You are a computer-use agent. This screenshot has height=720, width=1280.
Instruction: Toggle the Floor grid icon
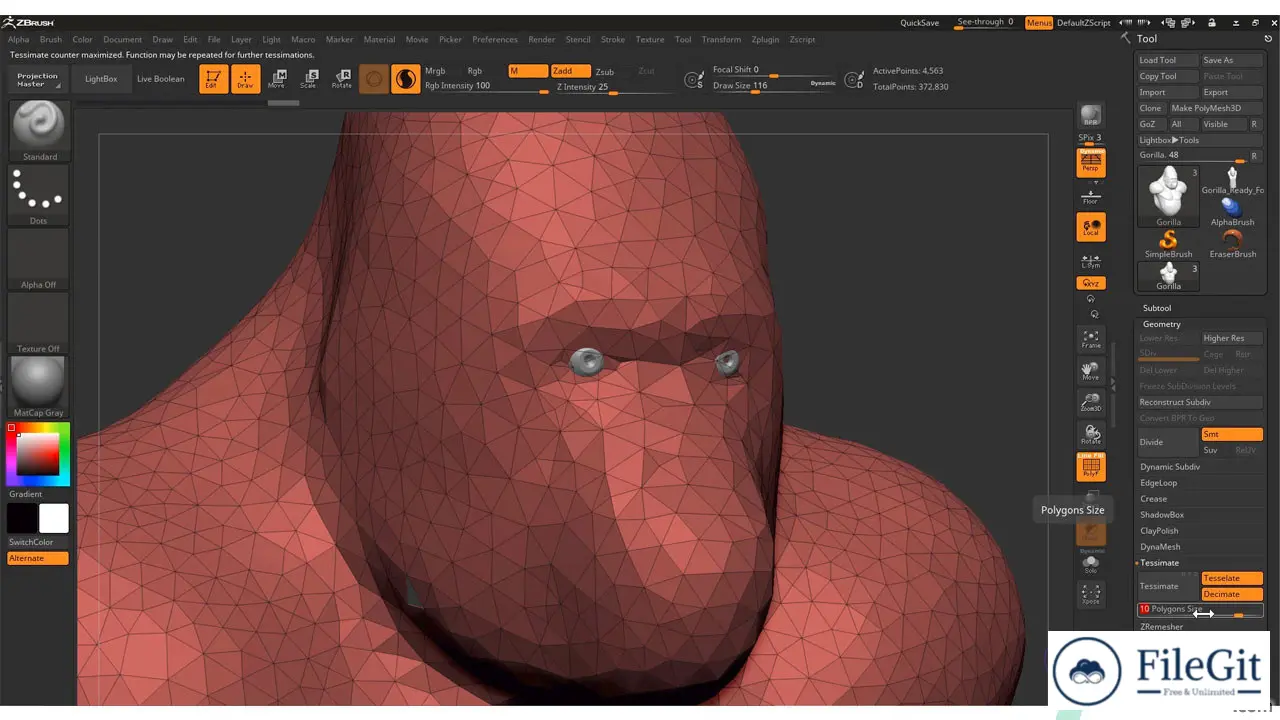1091,196
